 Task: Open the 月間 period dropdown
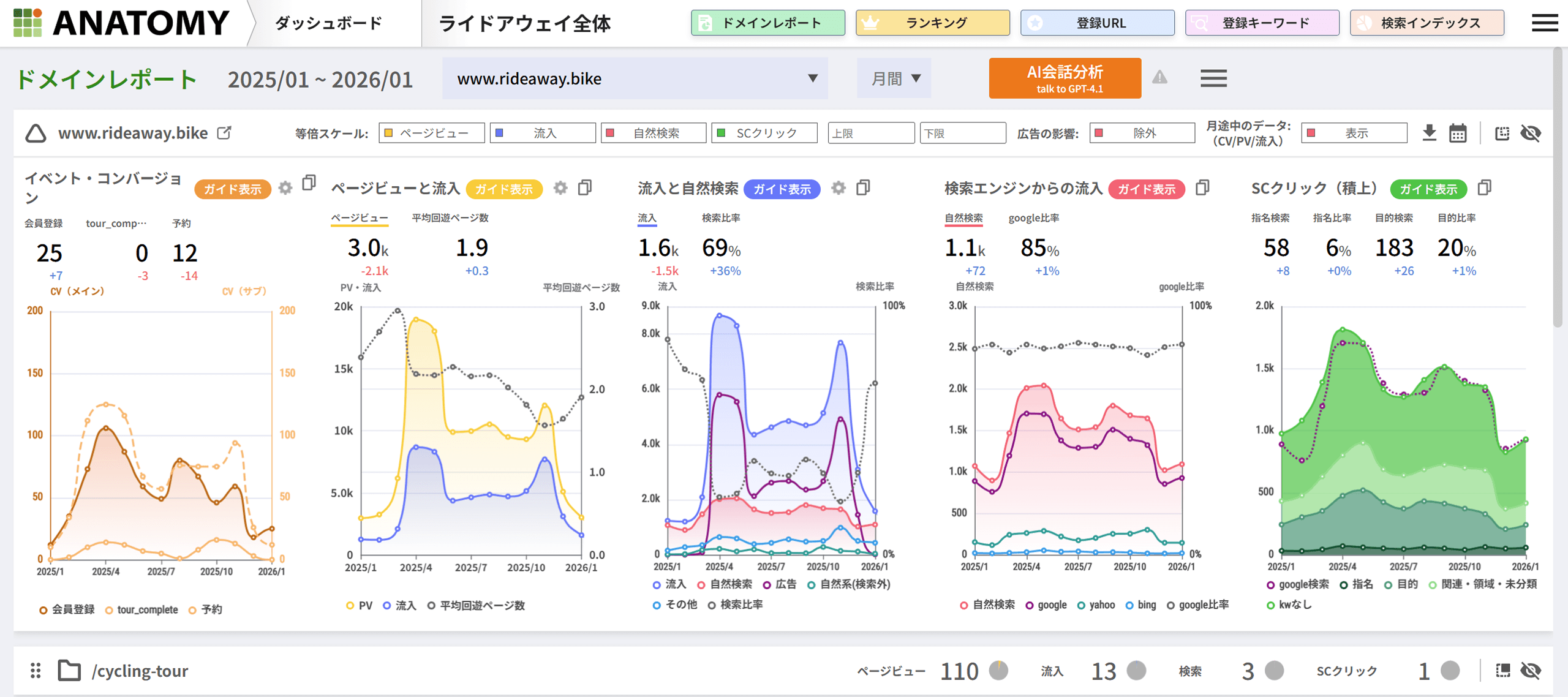click(x=894, y=78)
